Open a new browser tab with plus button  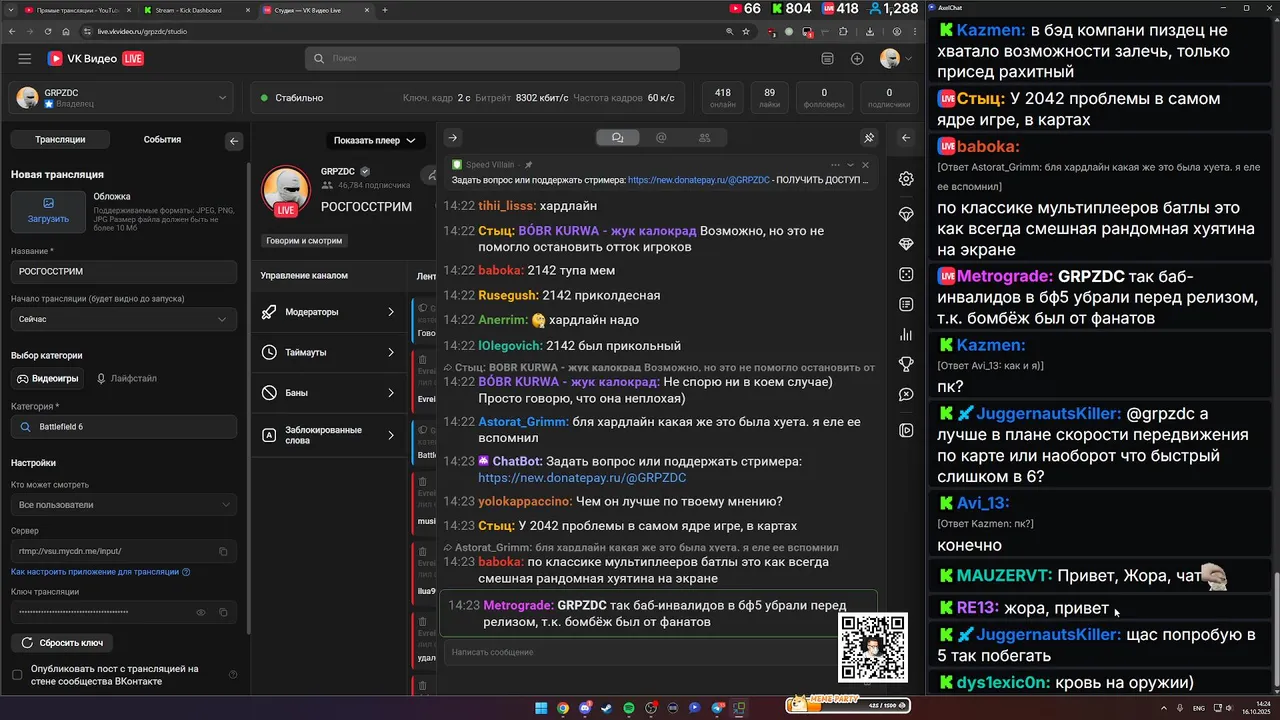pyautogui.click(x=385, y=10)
